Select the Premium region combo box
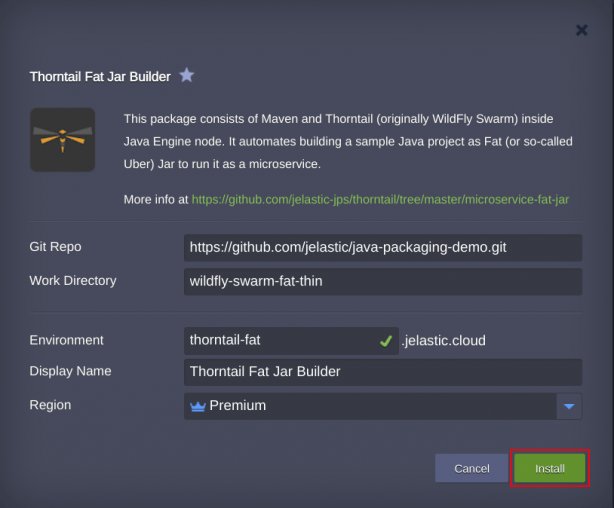This screenshot has width=614, height=508. point(383,406)
